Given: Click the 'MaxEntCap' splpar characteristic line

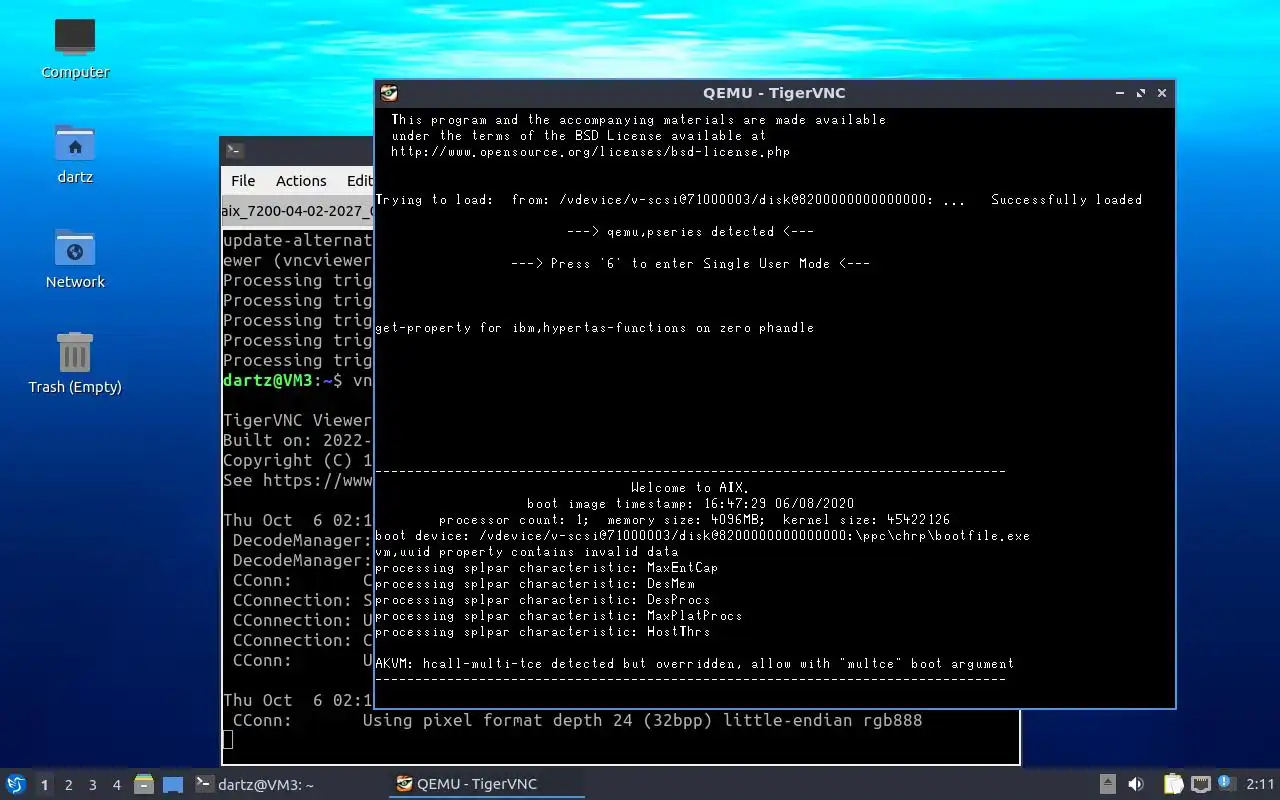Looking at the screenshot, I should tap(546, 568).
